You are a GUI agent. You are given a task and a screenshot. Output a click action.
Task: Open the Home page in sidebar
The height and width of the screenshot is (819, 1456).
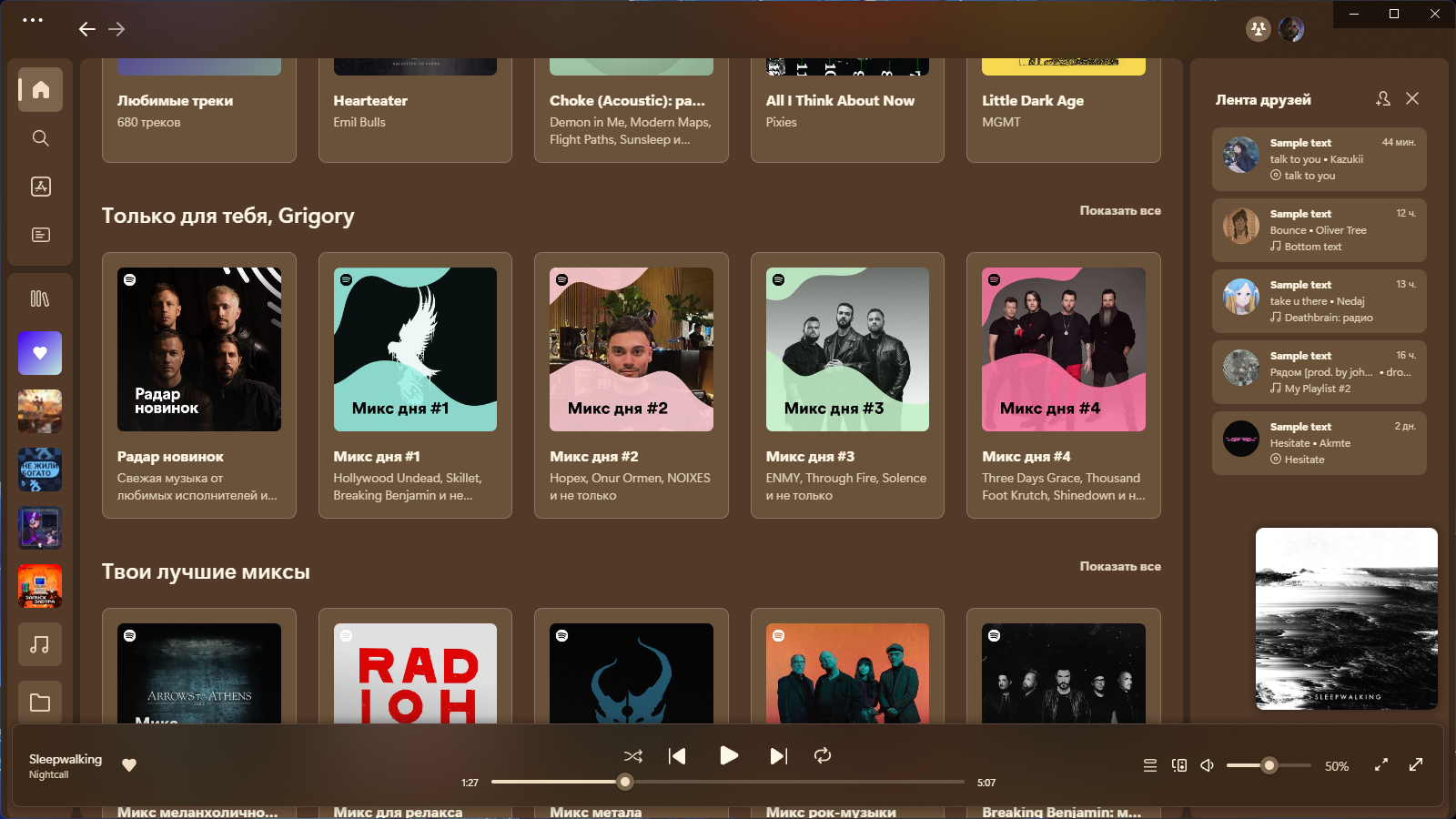pos(40,89)
